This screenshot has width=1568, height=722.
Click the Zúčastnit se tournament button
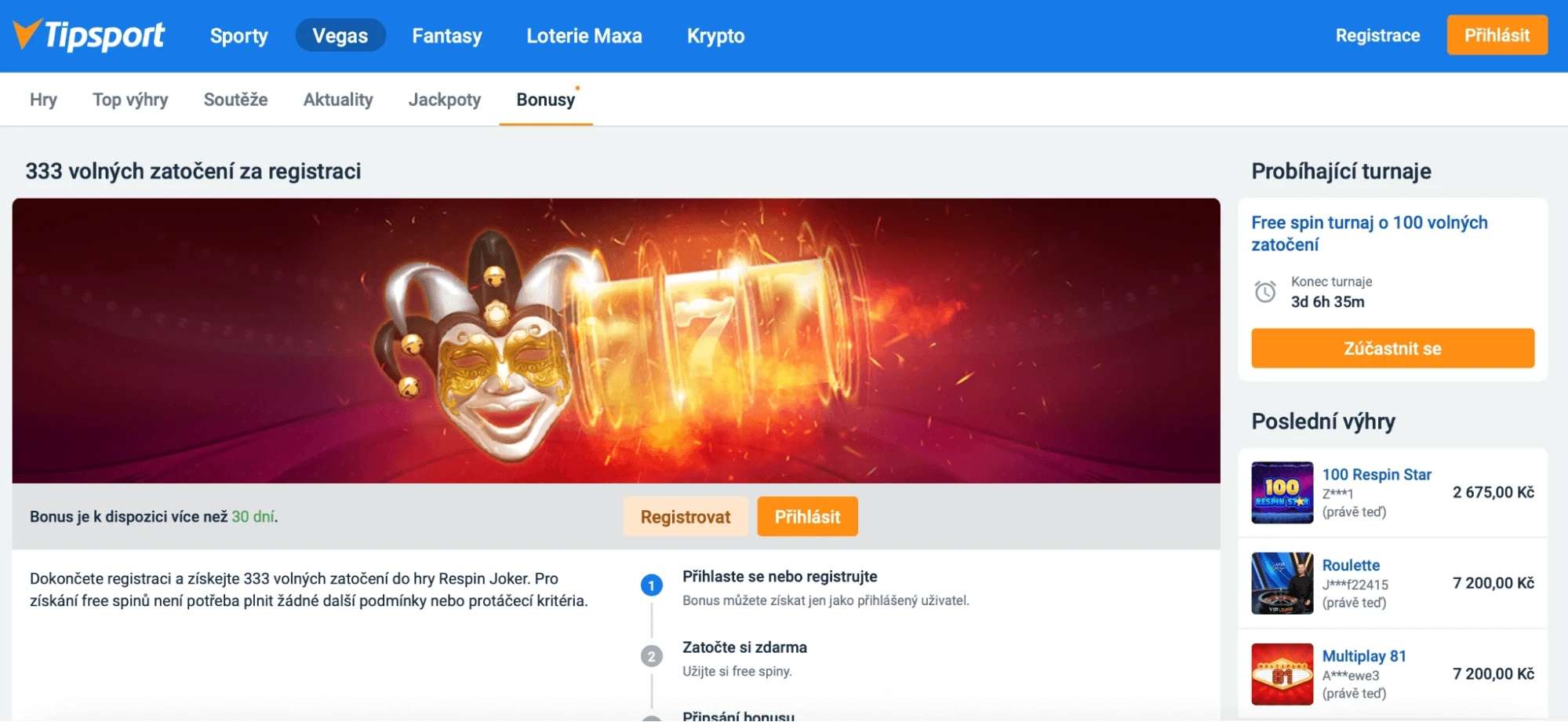(x=1392, y=348)
